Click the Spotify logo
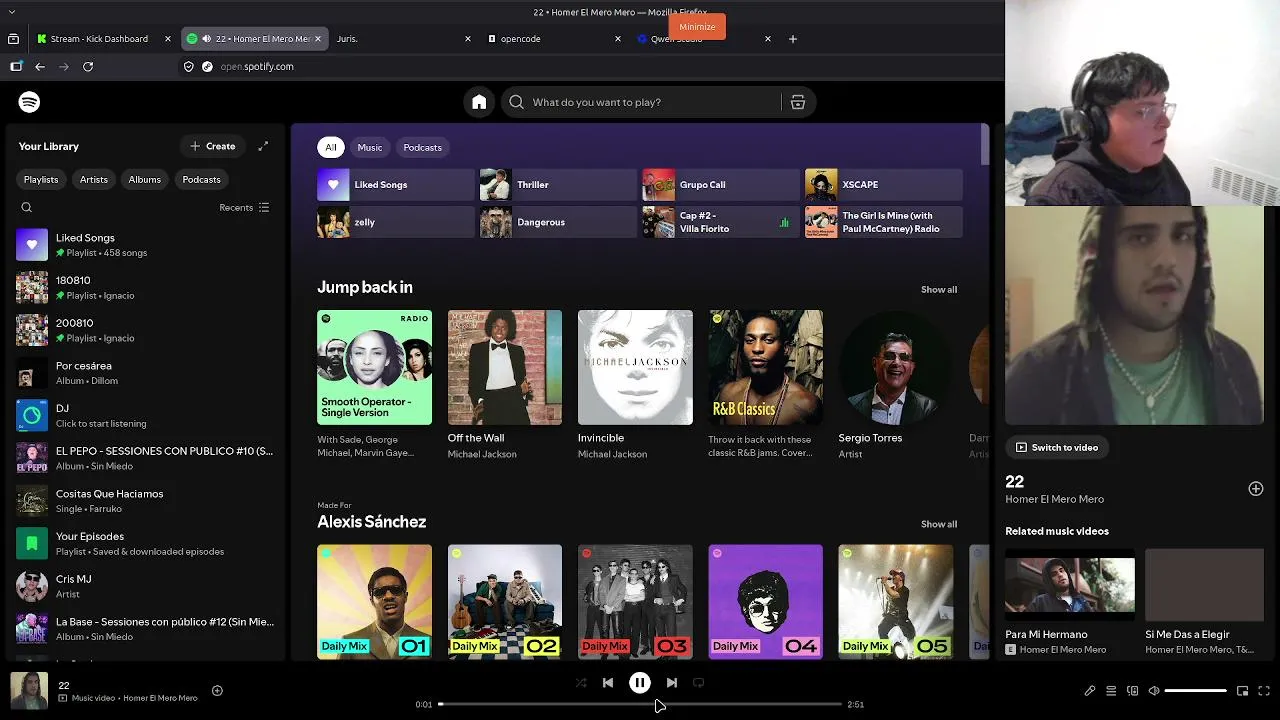 [x=29, y=102]
